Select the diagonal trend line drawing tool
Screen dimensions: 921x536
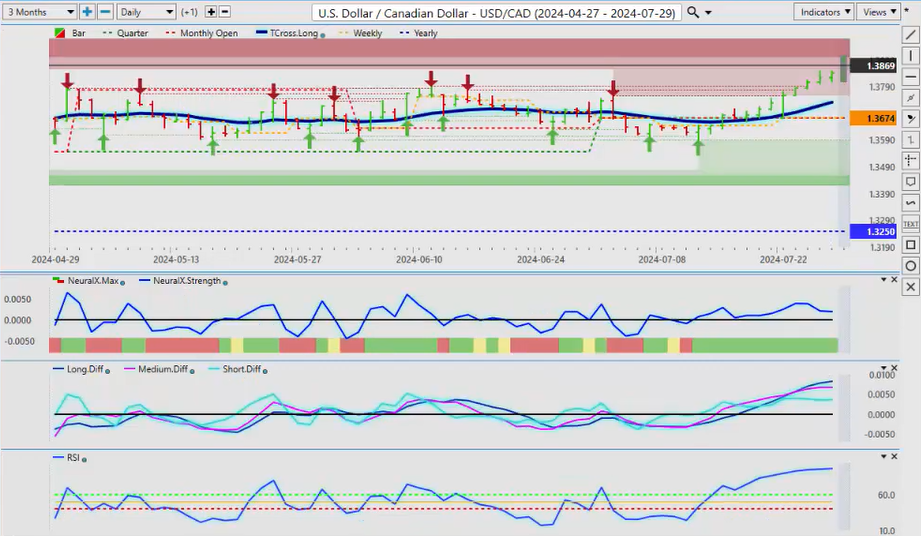[910, 35]
